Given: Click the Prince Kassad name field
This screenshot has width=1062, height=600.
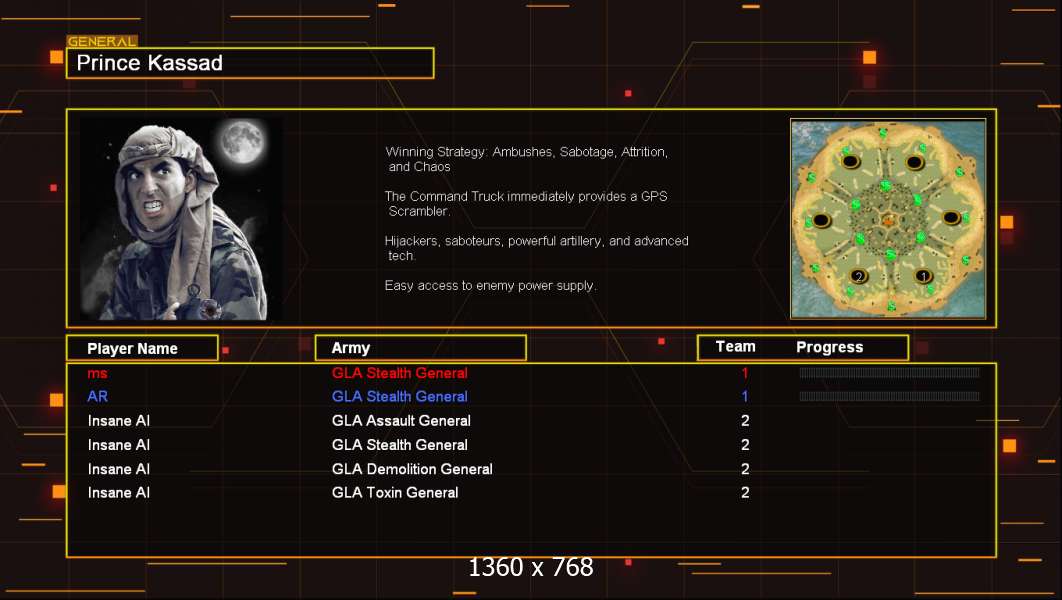Looking at the screenshot, I should click(250, 63).
